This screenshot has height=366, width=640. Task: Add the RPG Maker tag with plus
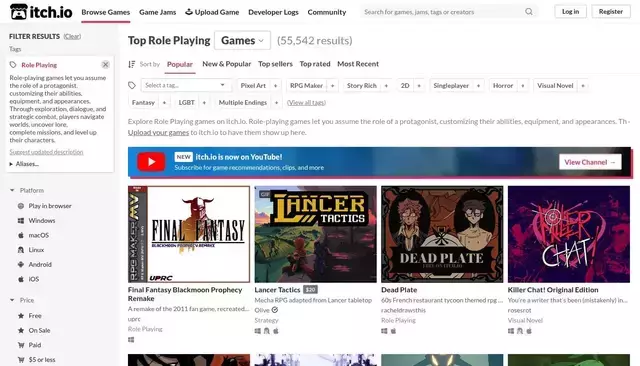[333, 85]
